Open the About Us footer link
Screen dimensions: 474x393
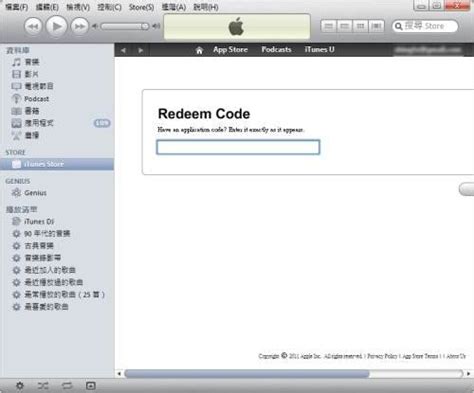[x=456, y=356]
